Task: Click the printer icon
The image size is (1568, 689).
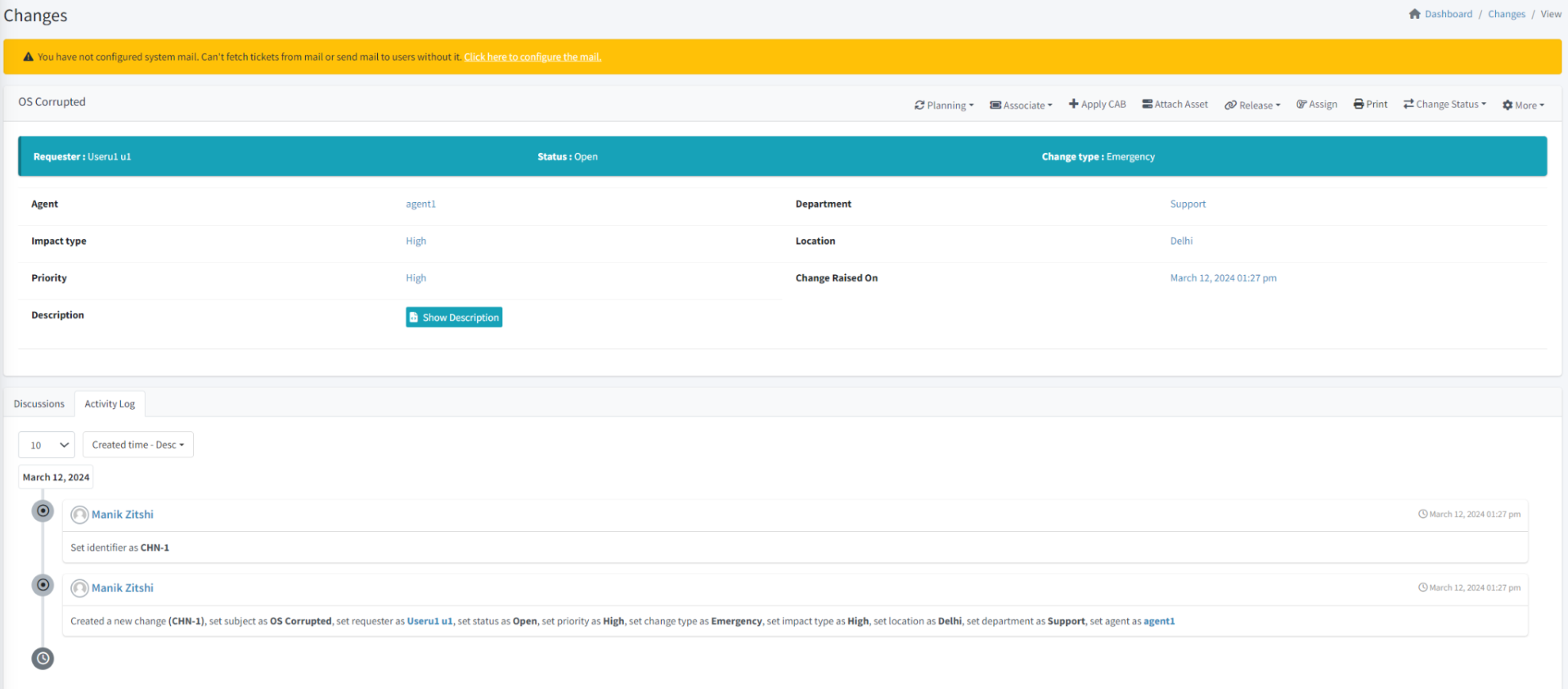Action: click(1359, 104)
